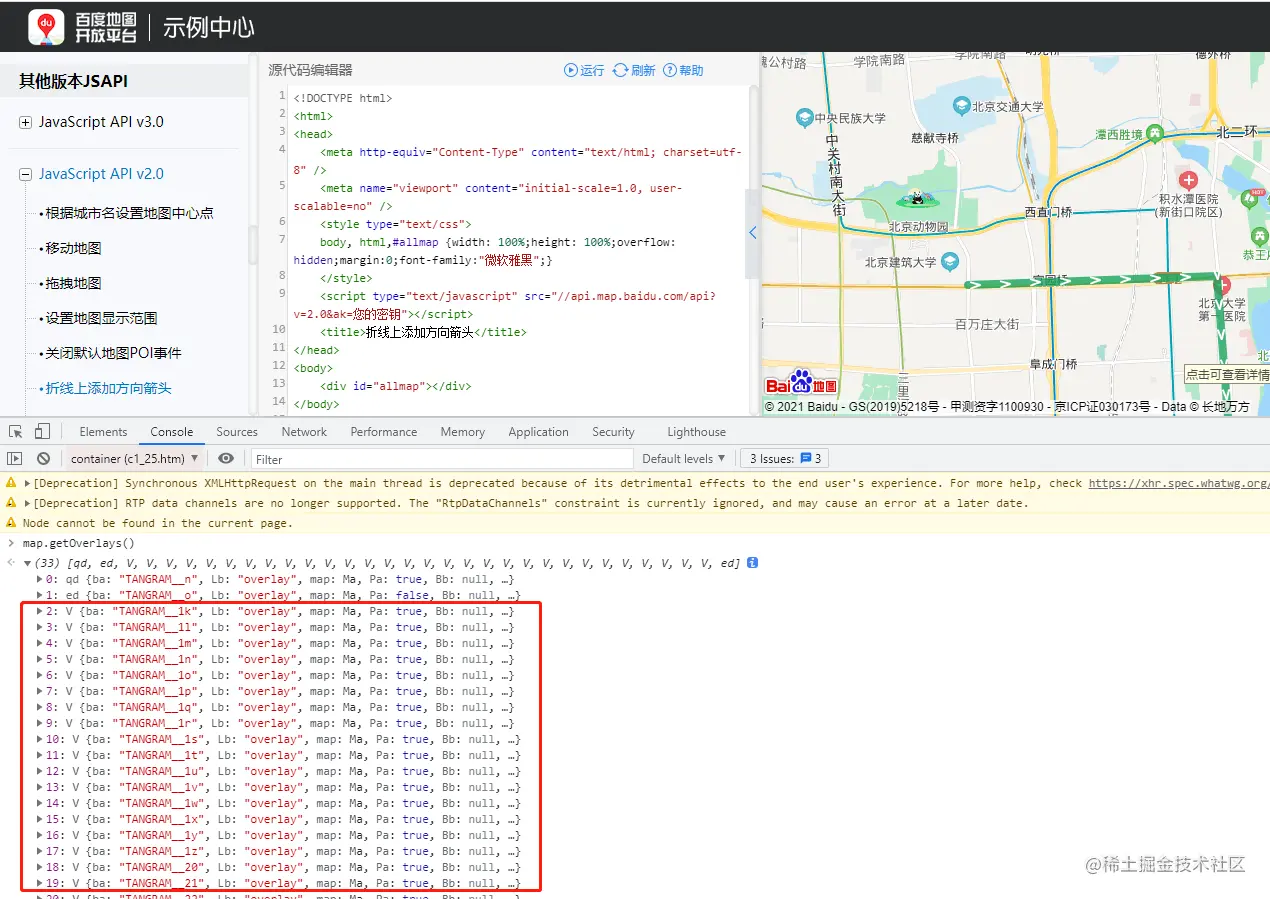Open the Lighthouse tab
The width and height of the screenshot is (1270, 899).
click(x=696, y=432)
